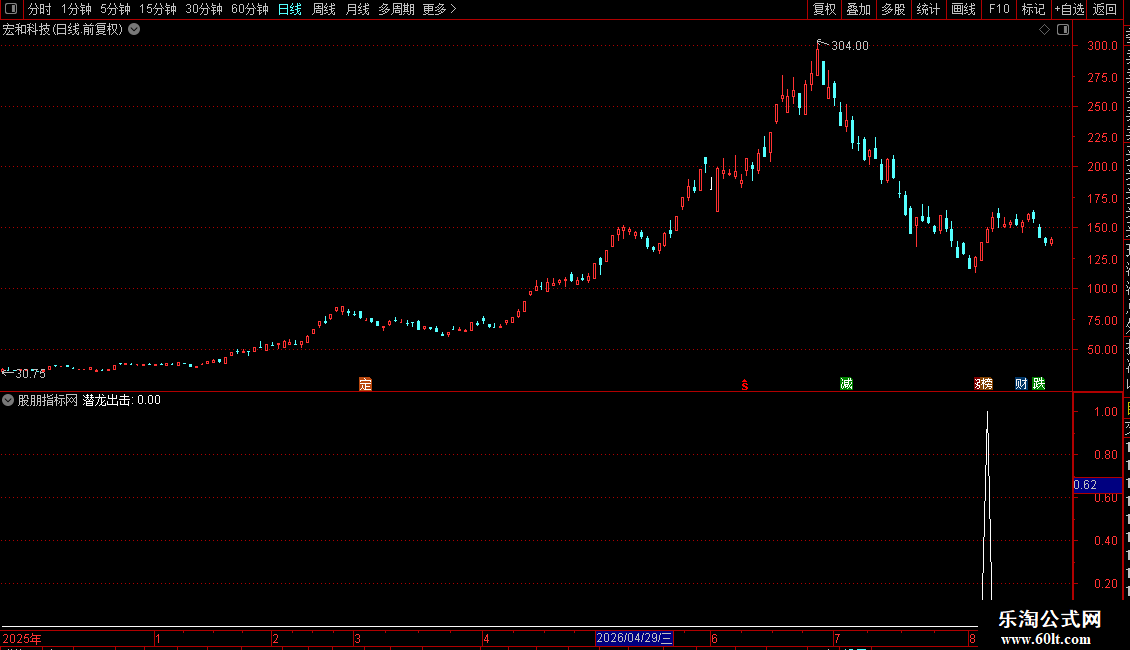The image size is (1130, 650).
Task: Toggle the side panel icon beside the diamond
Action: point(1063,30)
